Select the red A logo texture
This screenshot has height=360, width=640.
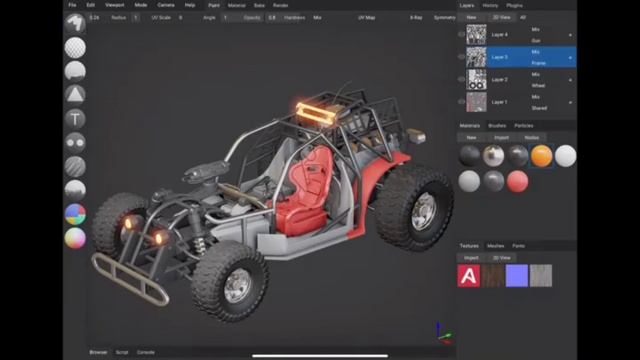click(x=469, y=276)
